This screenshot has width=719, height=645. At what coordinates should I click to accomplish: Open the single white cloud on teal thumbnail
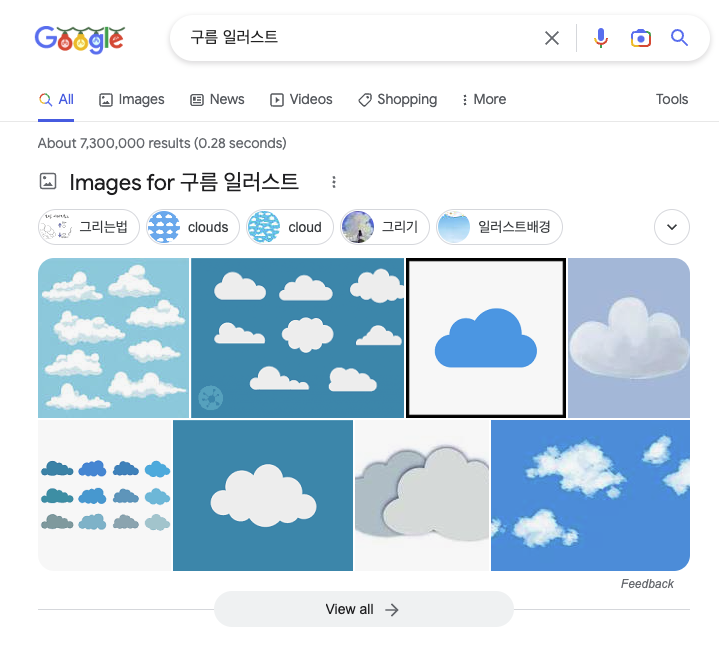click(263, 496)
